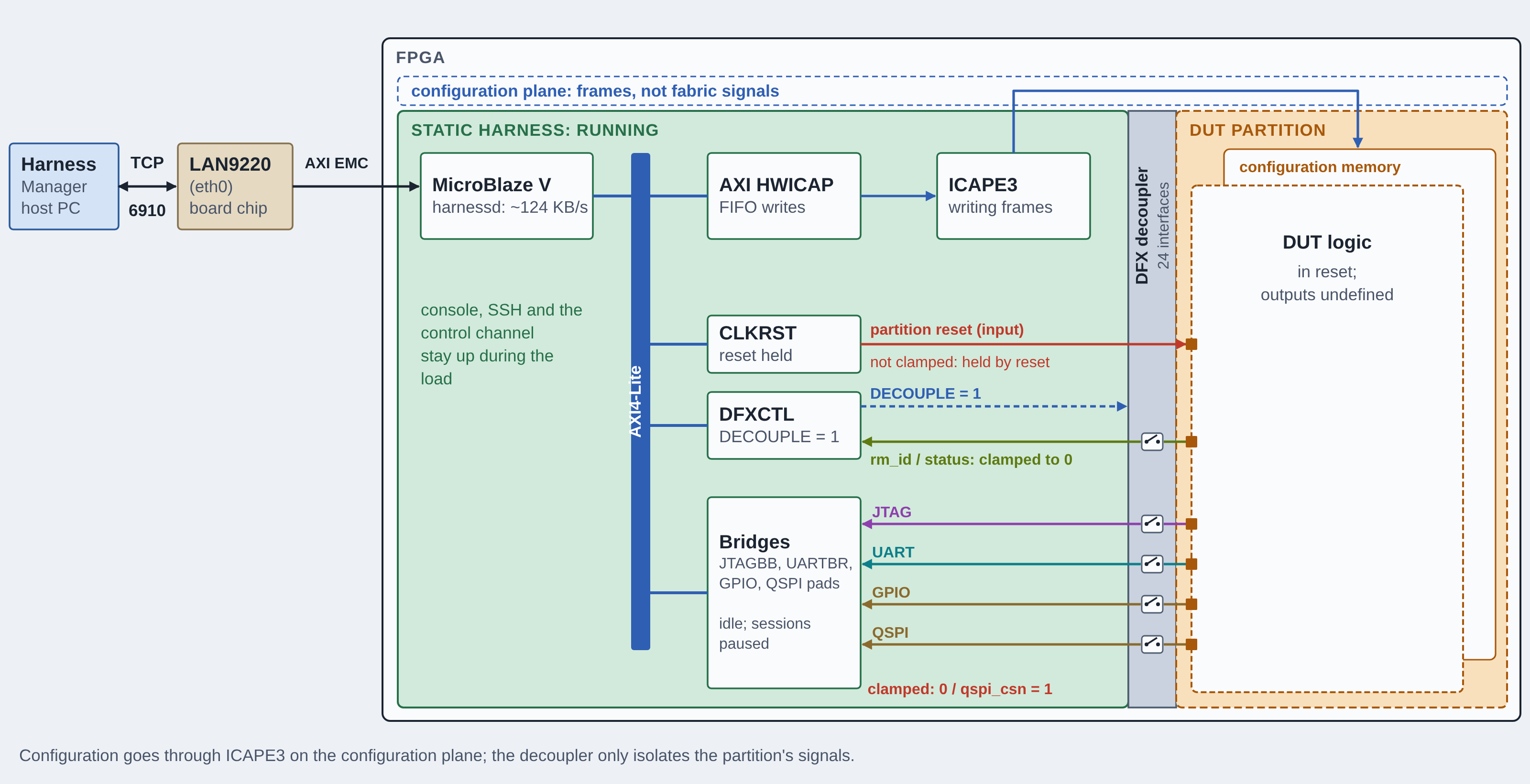1530x784 pixels.
Task: Click the QSPI signal label
Action: [x=890, y=632]
